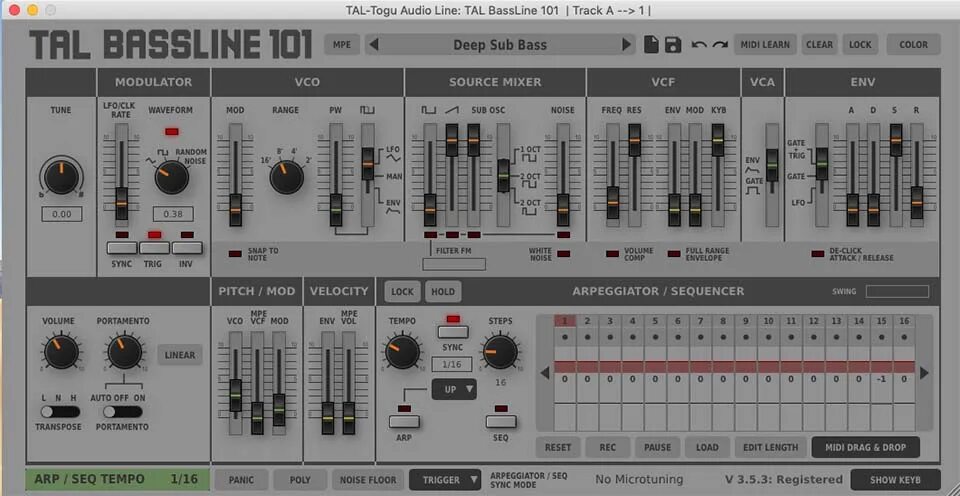960x496 pixels.
Task: Click the CLEAR button
Action: click(819, 45)
